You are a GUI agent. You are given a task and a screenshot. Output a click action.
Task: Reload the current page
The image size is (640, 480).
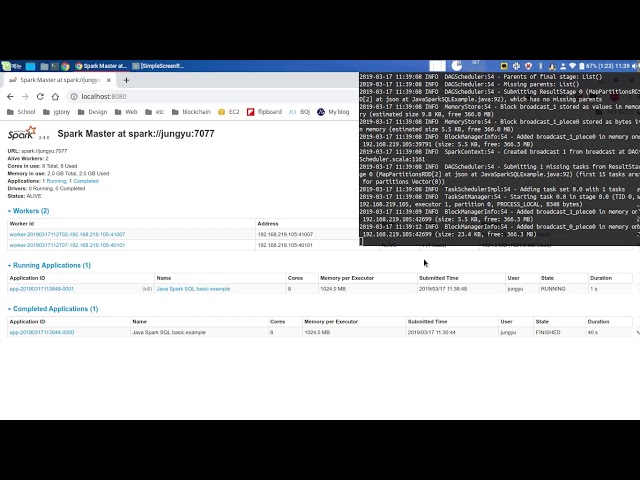tap(40, 97)
